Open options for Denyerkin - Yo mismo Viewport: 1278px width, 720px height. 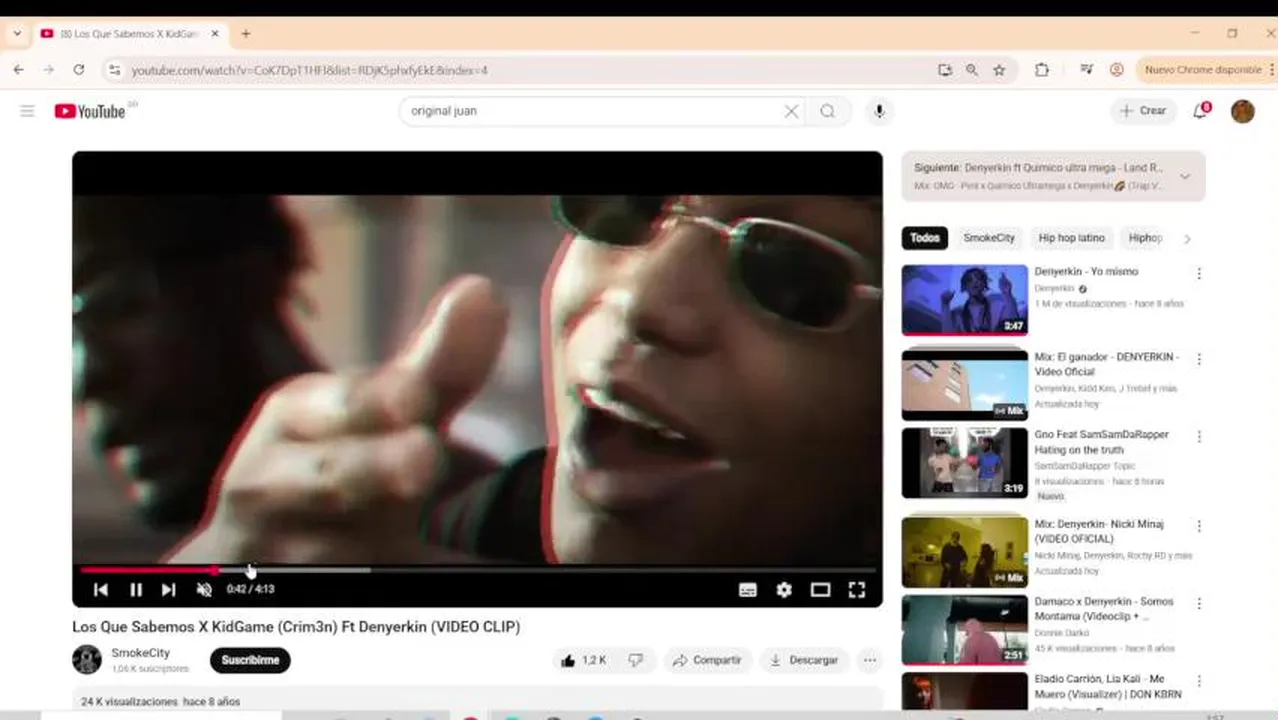click(1199, 274)
